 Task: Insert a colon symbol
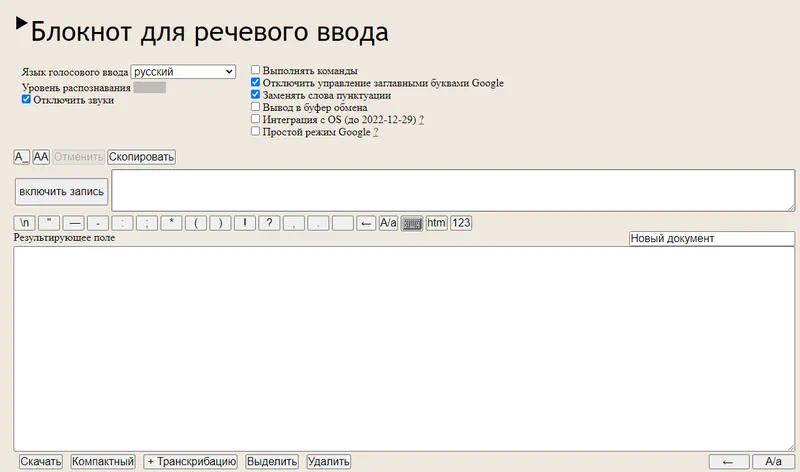122,223
